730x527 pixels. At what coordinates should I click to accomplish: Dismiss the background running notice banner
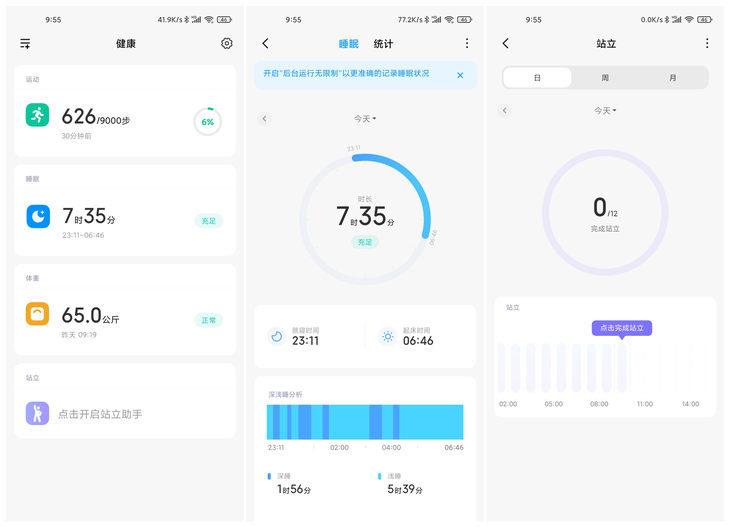(460, 75)
